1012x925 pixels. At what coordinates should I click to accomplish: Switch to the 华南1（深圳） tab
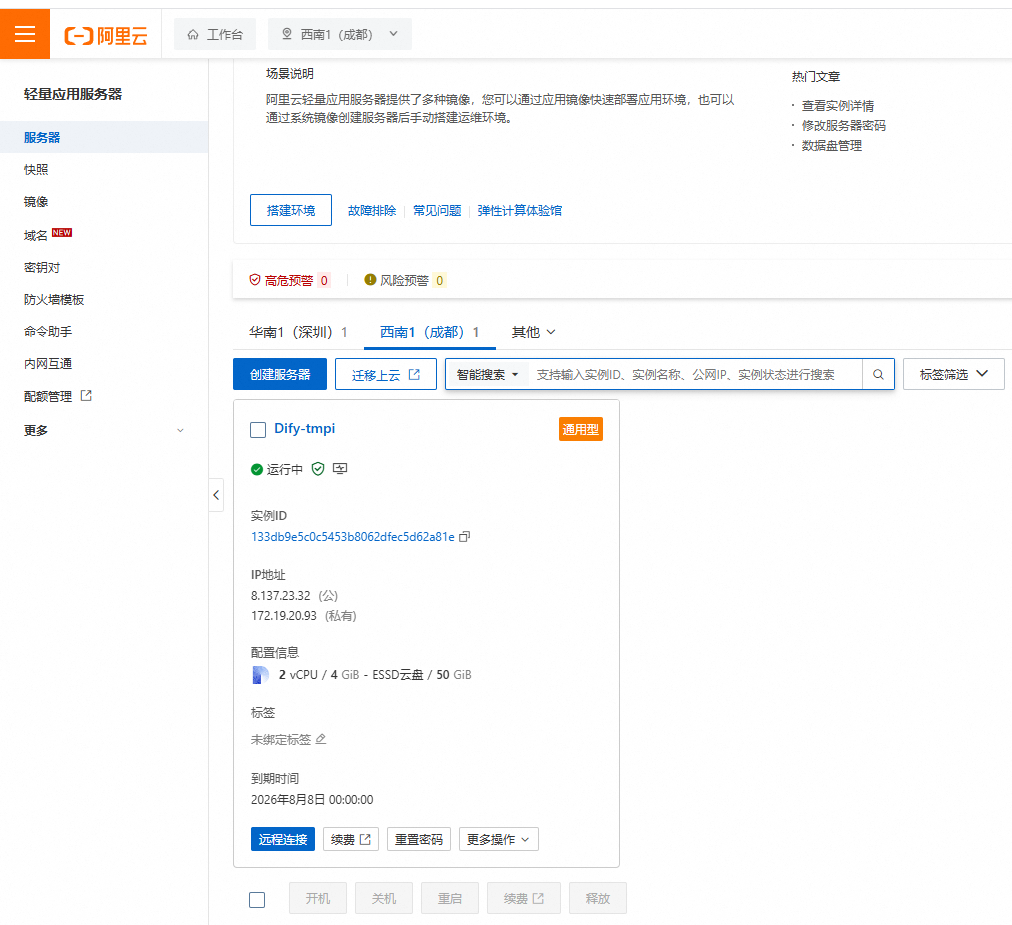pos(298,332)
